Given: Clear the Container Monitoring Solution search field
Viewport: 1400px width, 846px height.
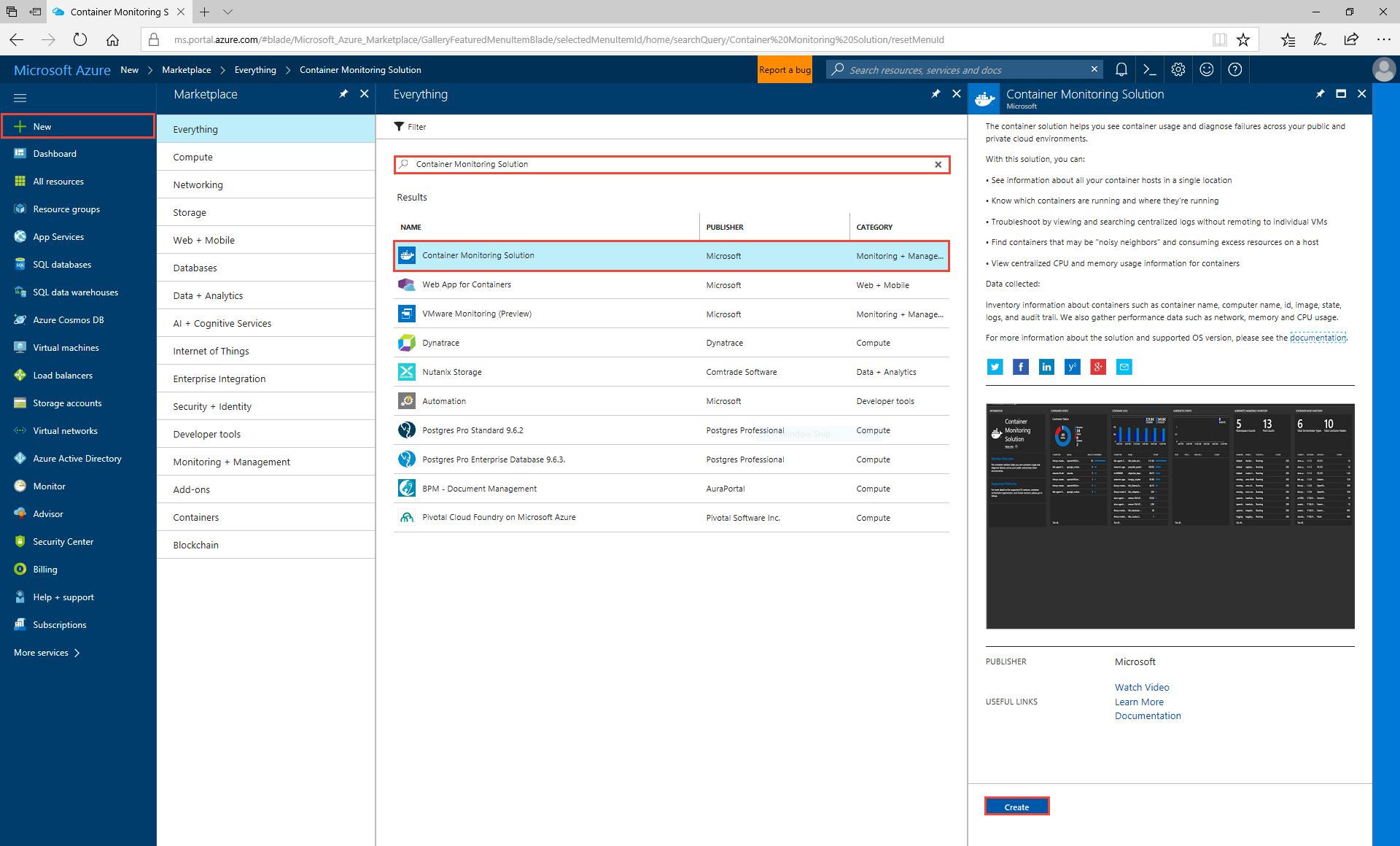Looking at the screenshot, I should [938, 164].
